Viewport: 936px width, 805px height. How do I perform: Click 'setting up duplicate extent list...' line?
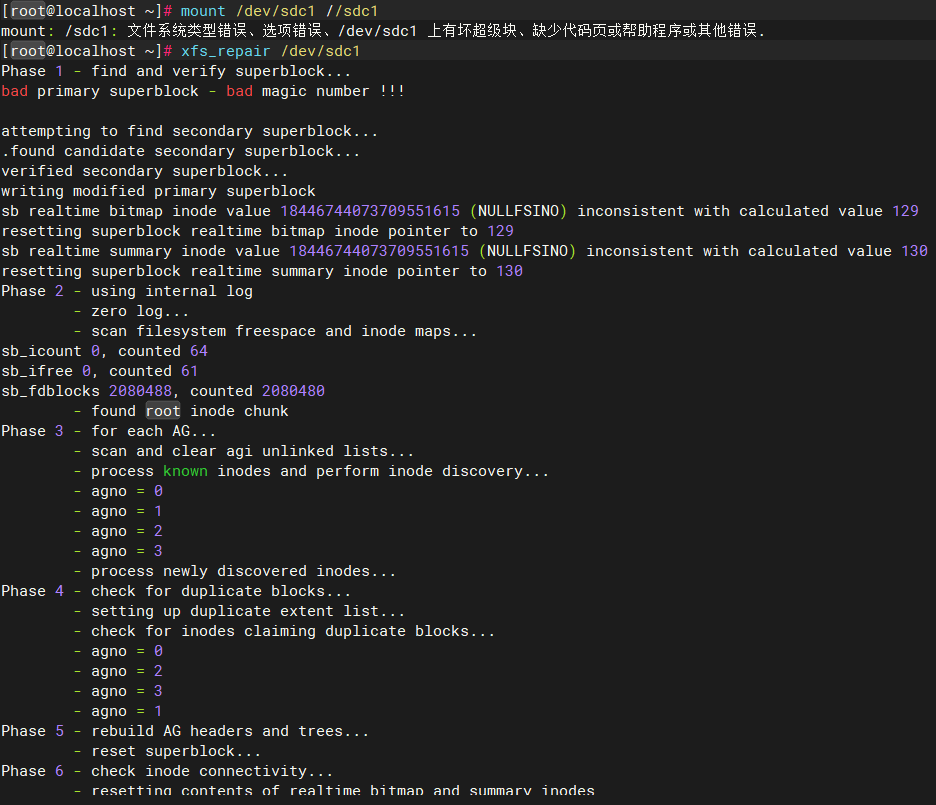(x=239, y=610)
